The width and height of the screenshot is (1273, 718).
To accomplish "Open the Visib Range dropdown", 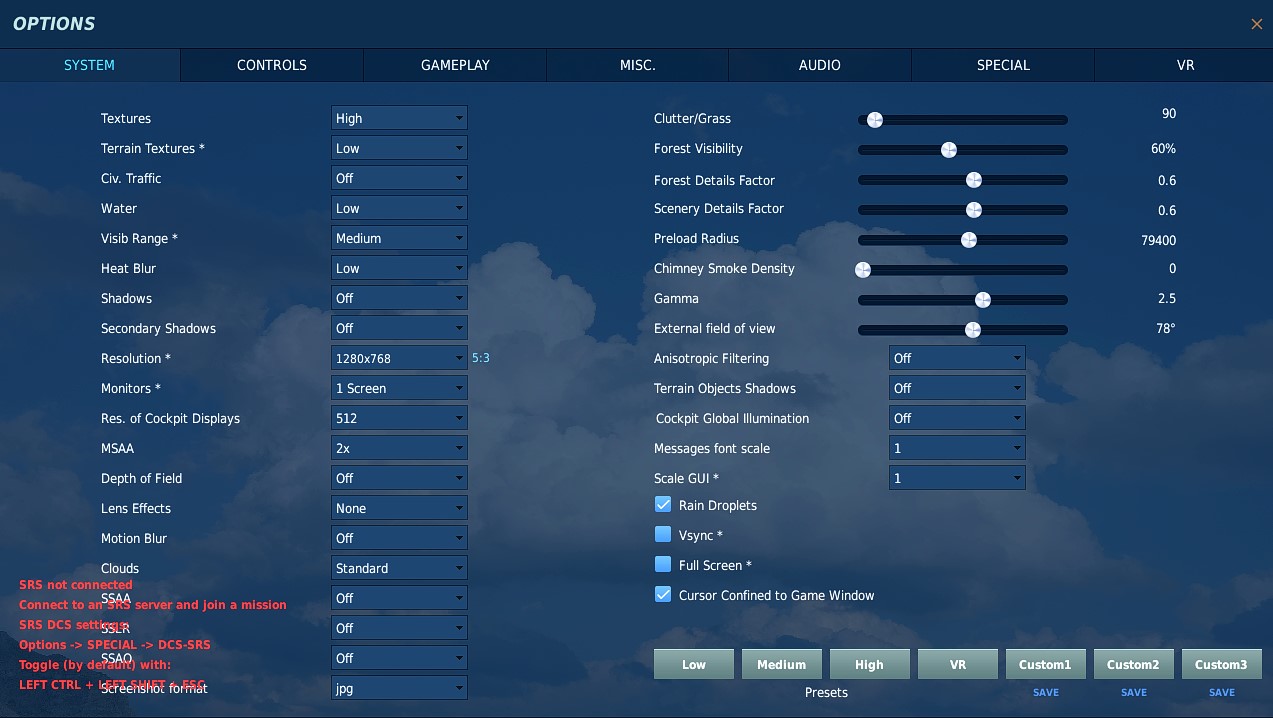I will [x=399, y=238].
